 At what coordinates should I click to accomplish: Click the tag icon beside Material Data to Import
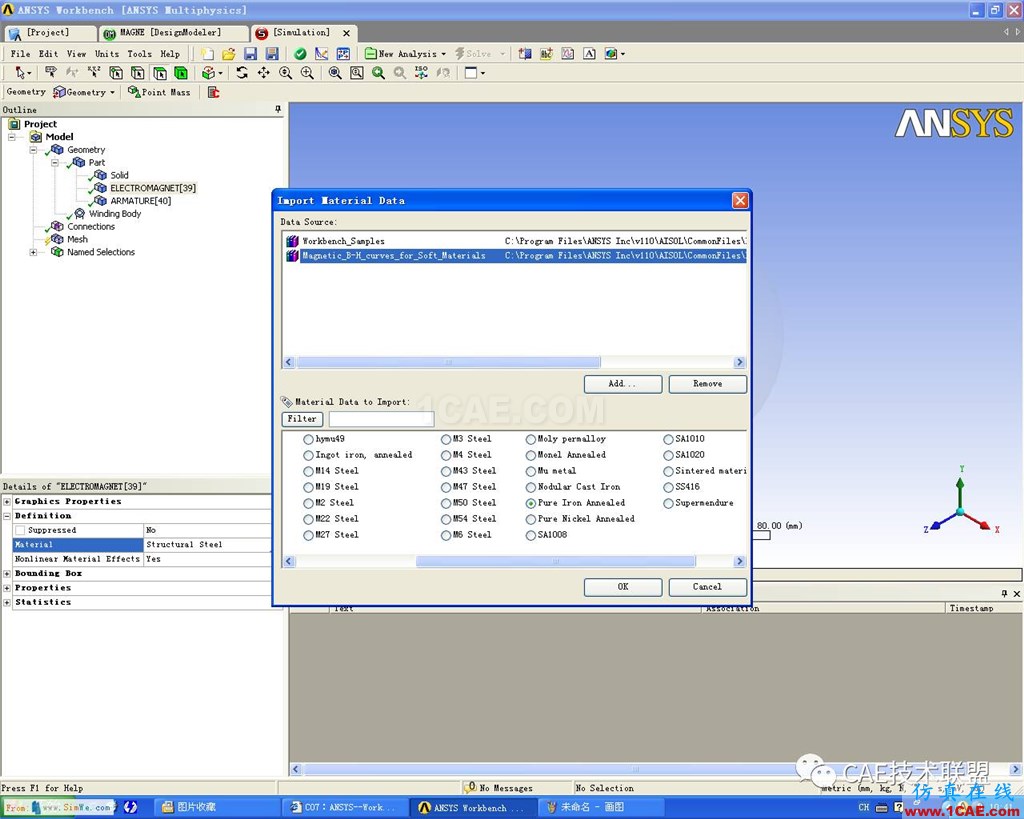[286, 402]
